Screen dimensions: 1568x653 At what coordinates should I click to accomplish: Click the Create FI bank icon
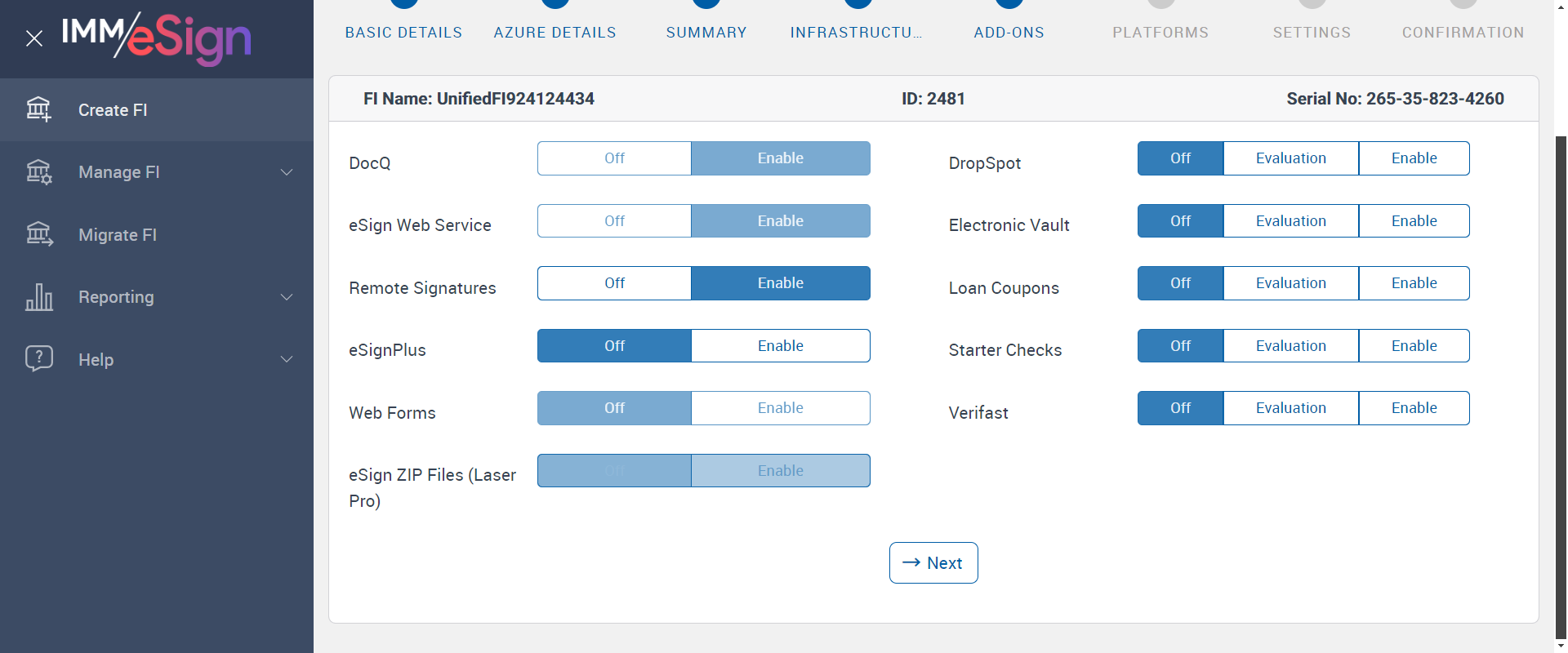pyautogui.click(x=38, y=109)
